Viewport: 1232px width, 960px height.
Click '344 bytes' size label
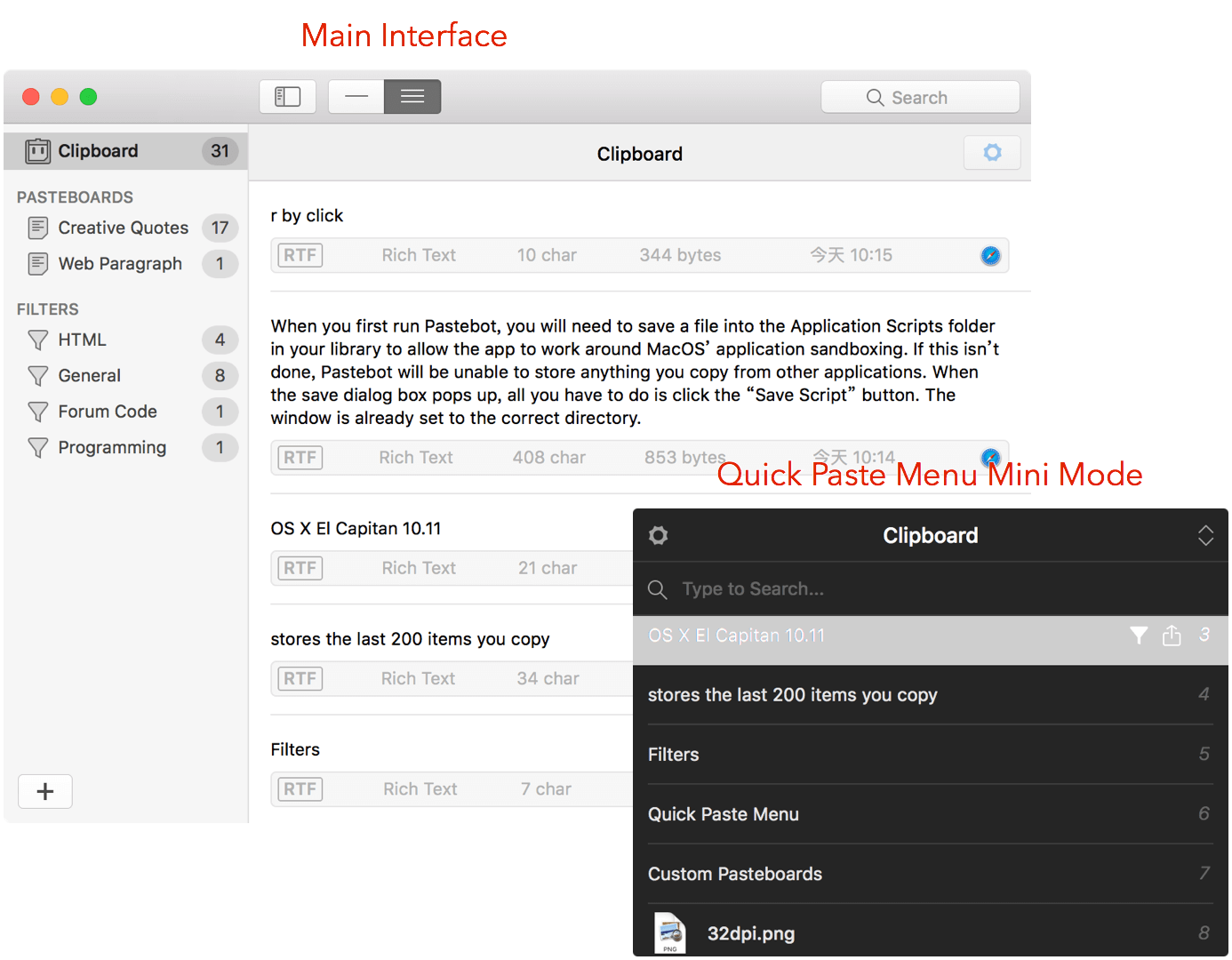[x=680, y=255]
